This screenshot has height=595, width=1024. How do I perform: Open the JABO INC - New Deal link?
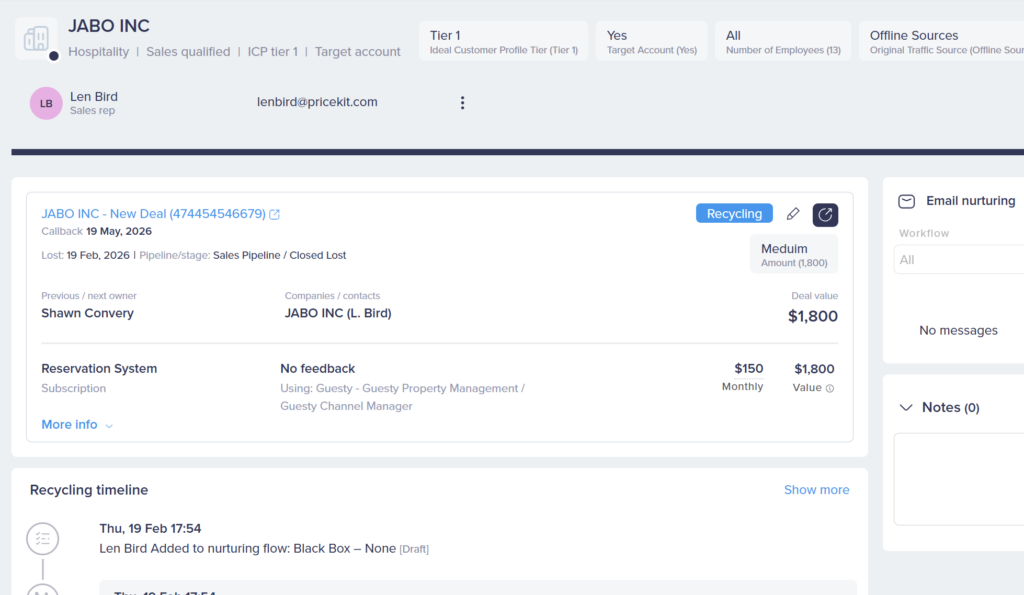(153, 214)
